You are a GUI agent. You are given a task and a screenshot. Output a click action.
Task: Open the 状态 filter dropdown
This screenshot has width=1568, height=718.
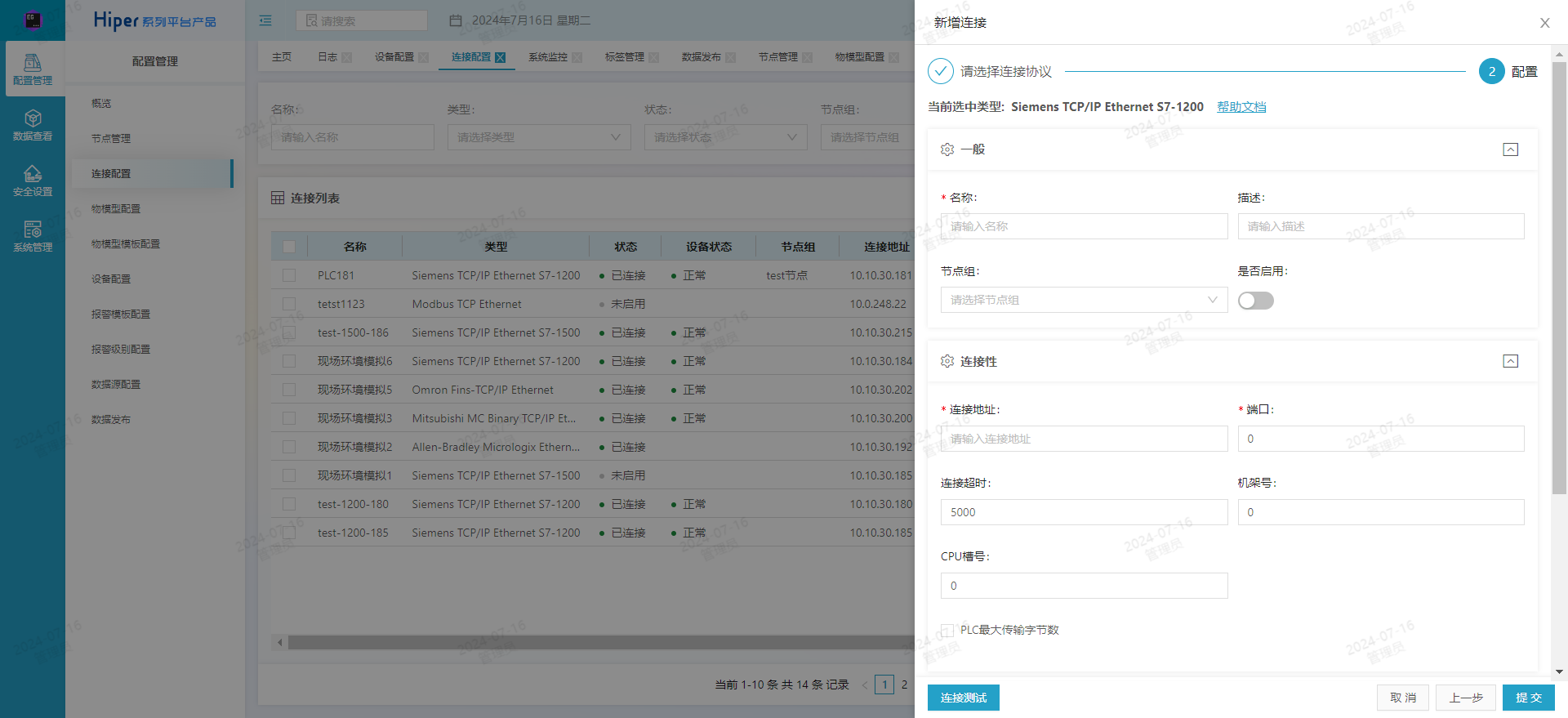point(725,137)
